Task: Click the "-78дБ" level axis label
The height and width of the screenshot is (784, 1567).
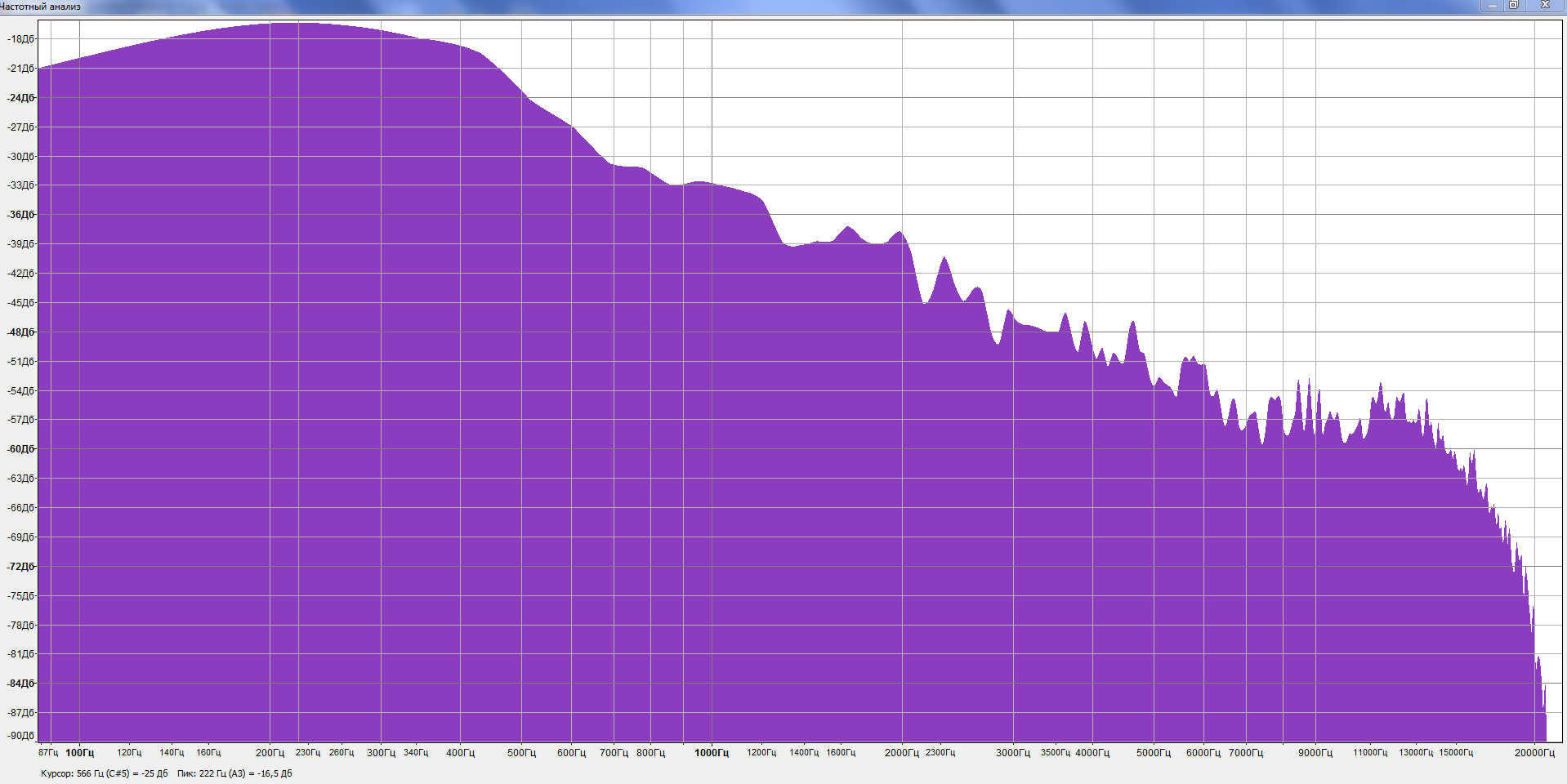Action: 22,626
